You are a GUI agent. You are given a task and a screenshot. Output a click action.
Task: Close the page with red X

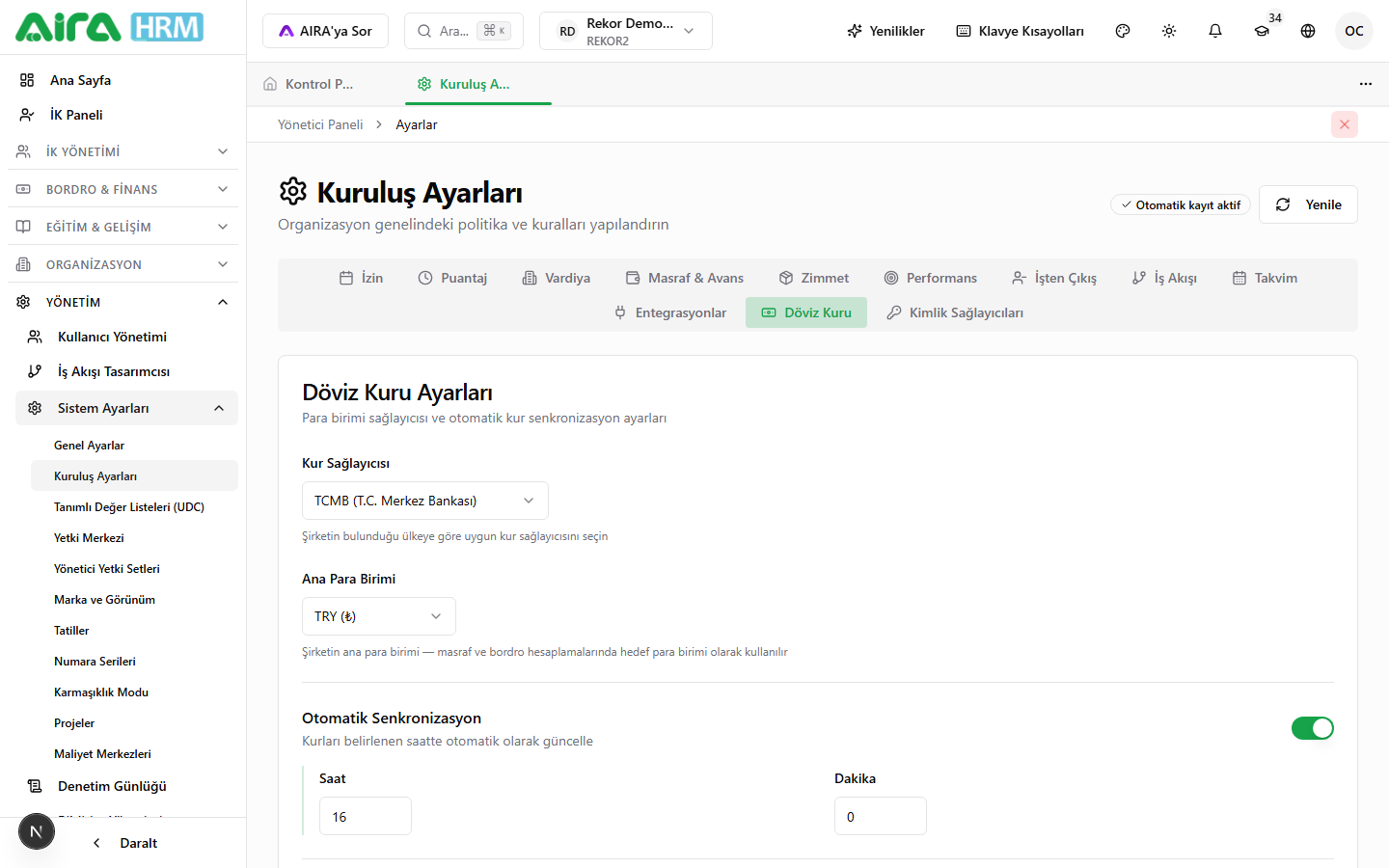click(x=1345, y=124)
